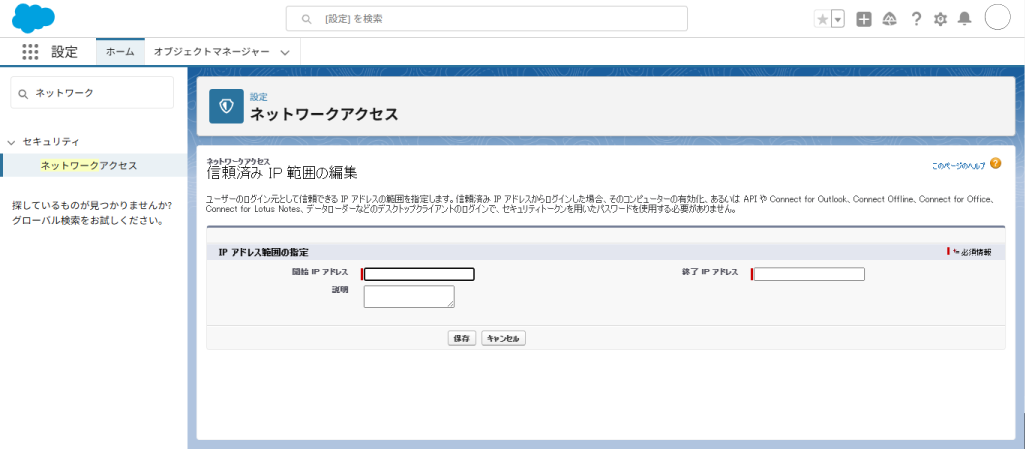Open the App Launcher grid icon
Screen dimensions: 1025x449
tap(30, 52)
